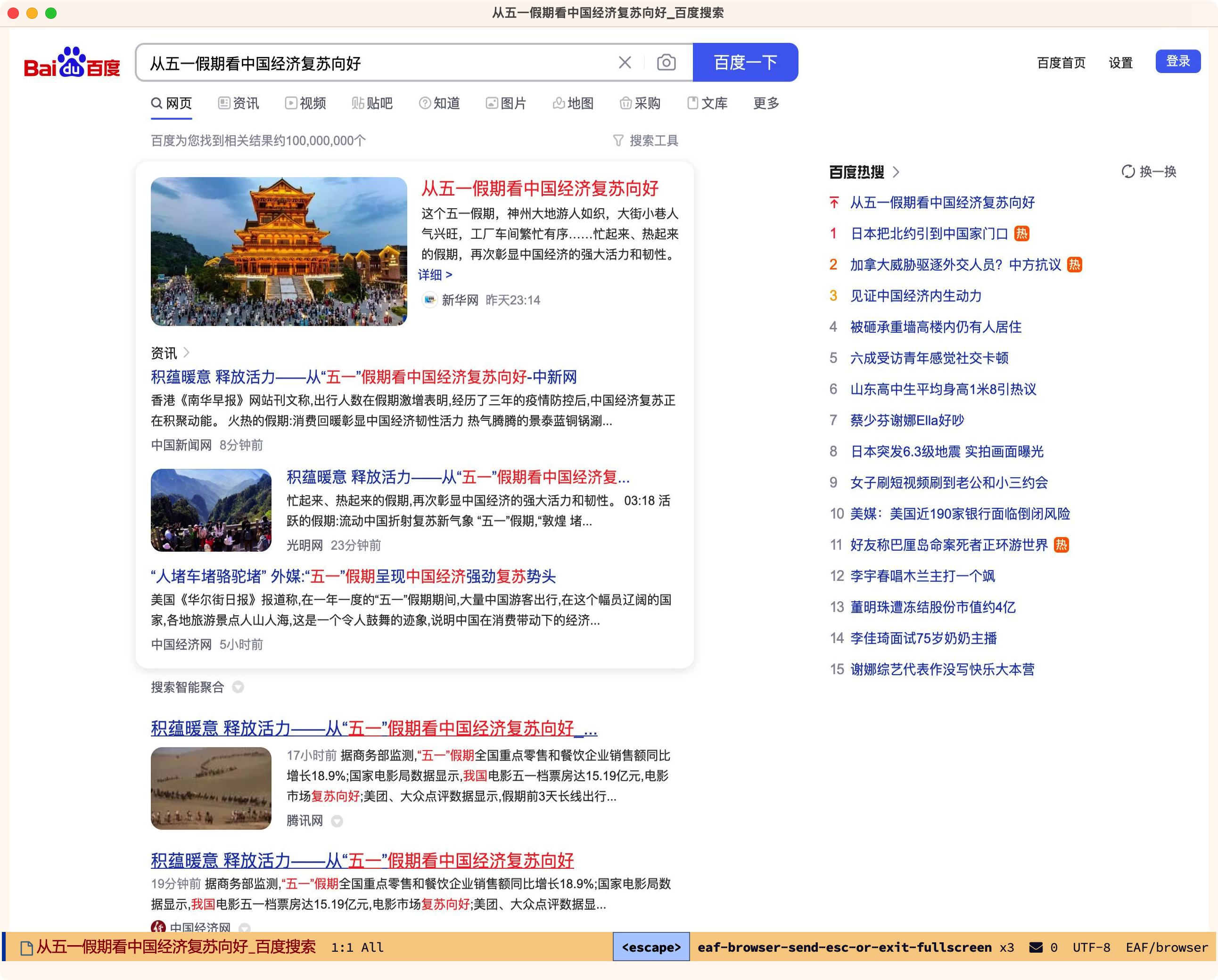Open “人堵车堵骆驼堵” 外媒 article link
1218x980 pixels.
[354, 576]
